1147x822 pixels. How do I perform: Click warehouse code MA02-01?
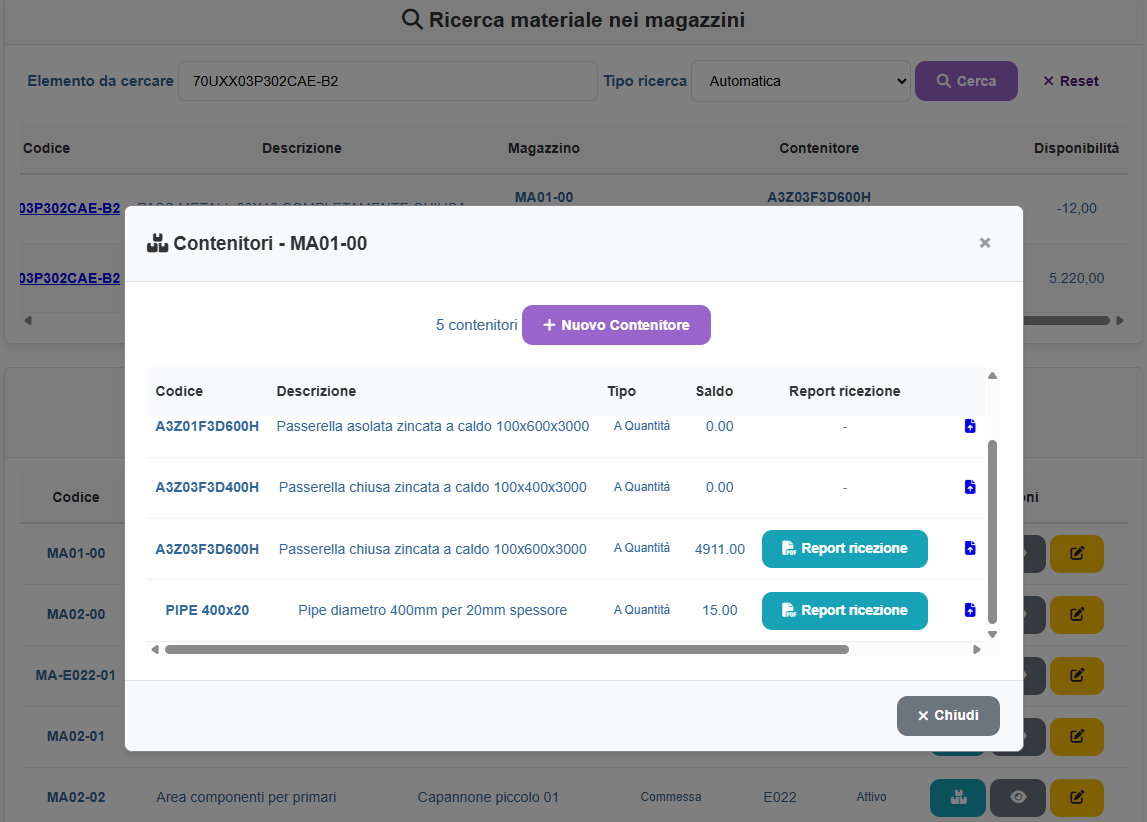(76, 736)
